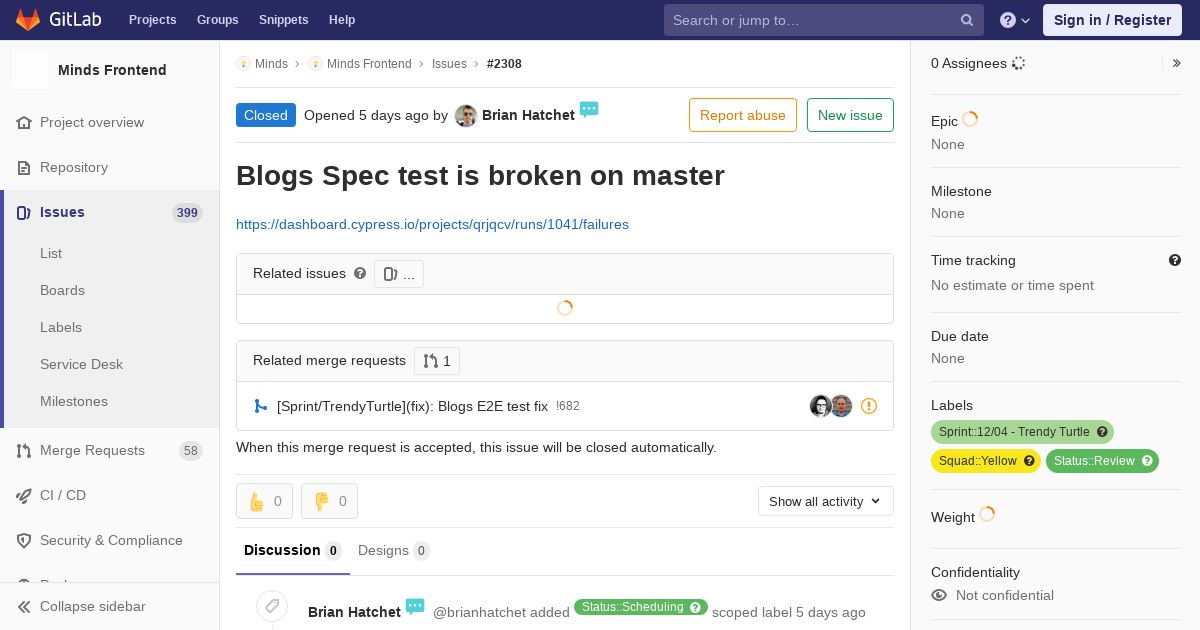This screenshot has width=1200, height=630.
Task: Click the New issue button
Action: (850, 115)
